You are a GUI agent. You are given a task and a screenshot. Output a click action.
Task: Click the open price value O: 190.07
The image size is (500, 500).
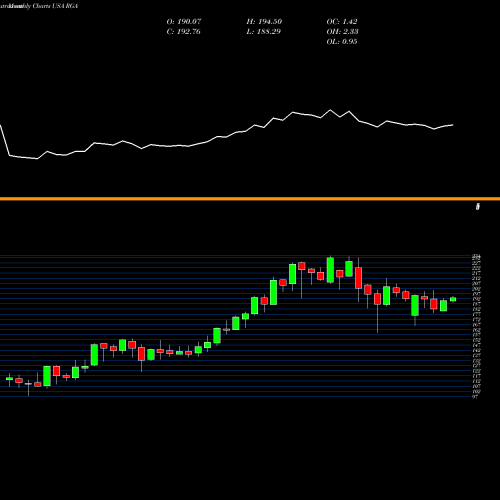(x=184, y=22)
